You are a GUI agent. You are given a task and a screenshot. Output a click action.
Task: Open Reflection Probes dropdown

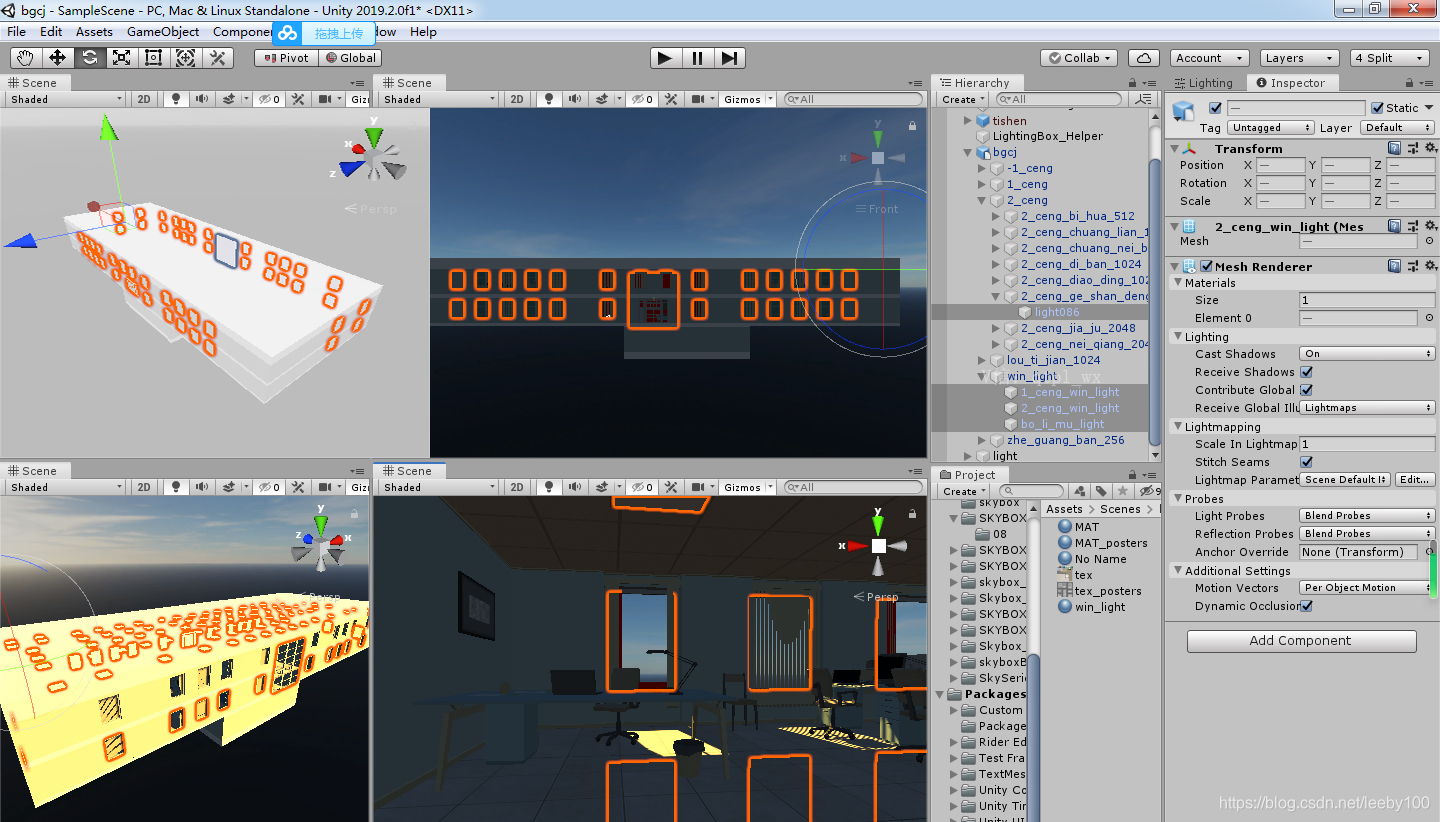pos(1367,534)
